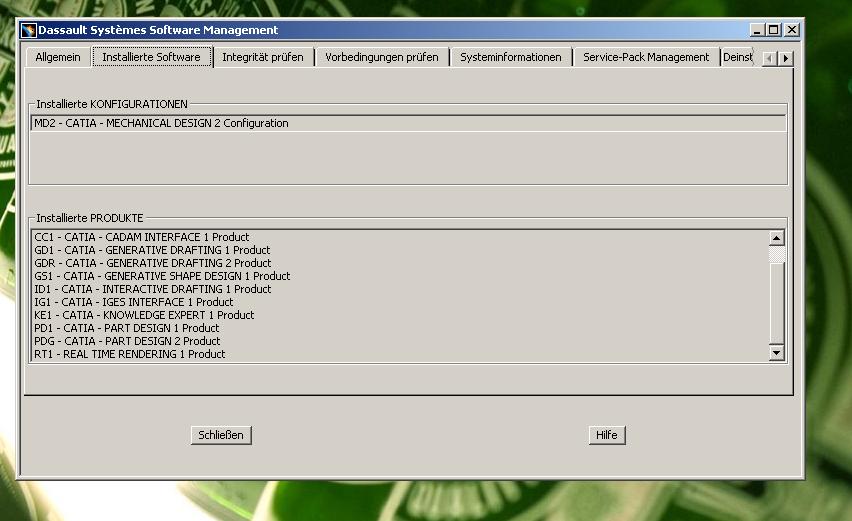Click the tab strip left scroll arrow
852x521 pixels.
[769, 58]
